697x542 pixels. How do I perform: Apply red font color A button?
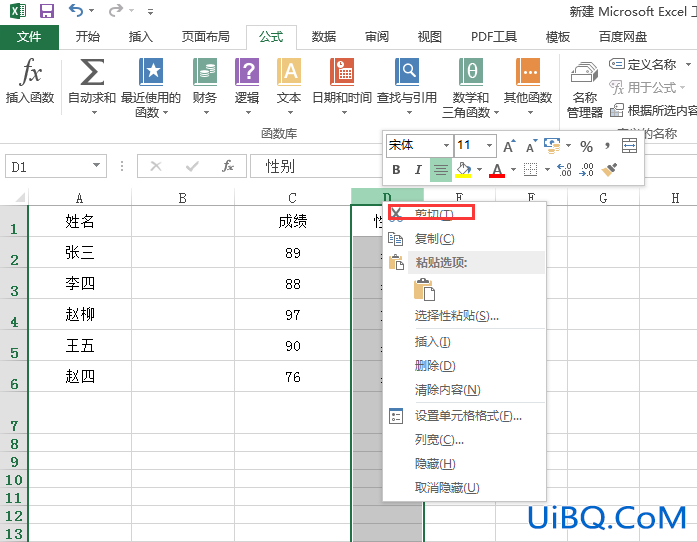(497, 170)
